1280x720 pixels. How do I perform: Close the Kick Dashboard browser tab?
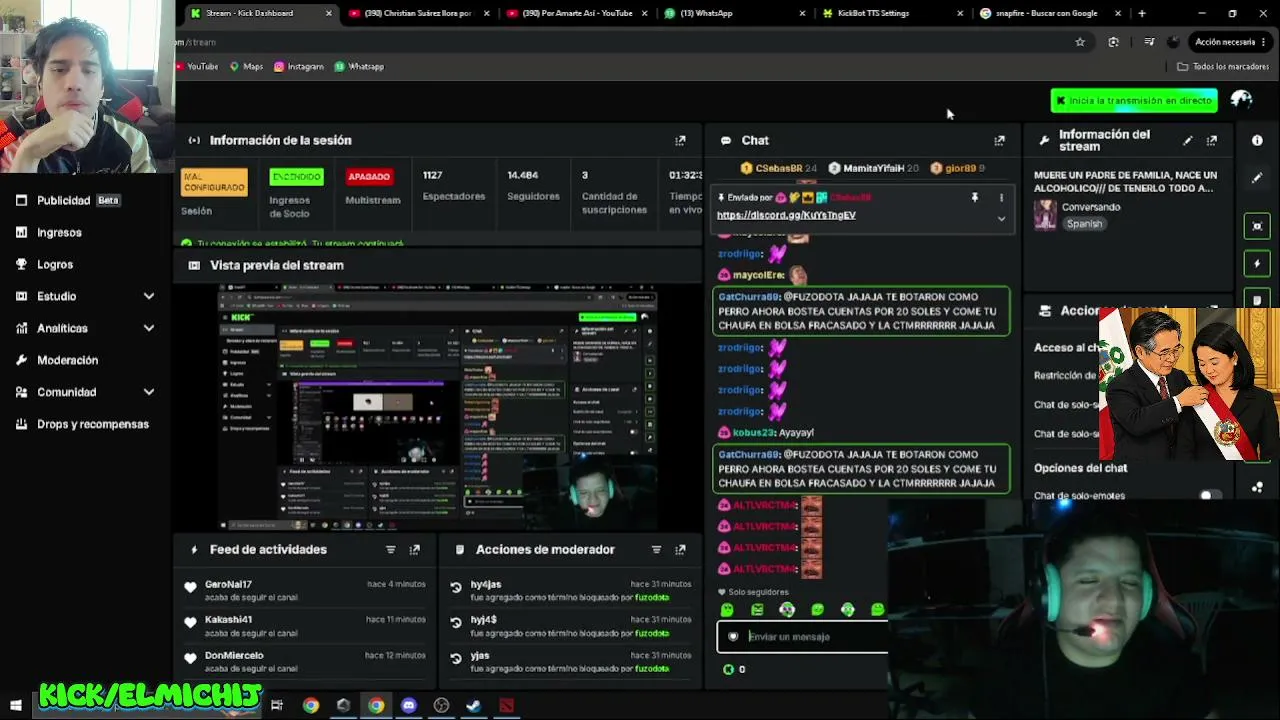pos(329,13)
